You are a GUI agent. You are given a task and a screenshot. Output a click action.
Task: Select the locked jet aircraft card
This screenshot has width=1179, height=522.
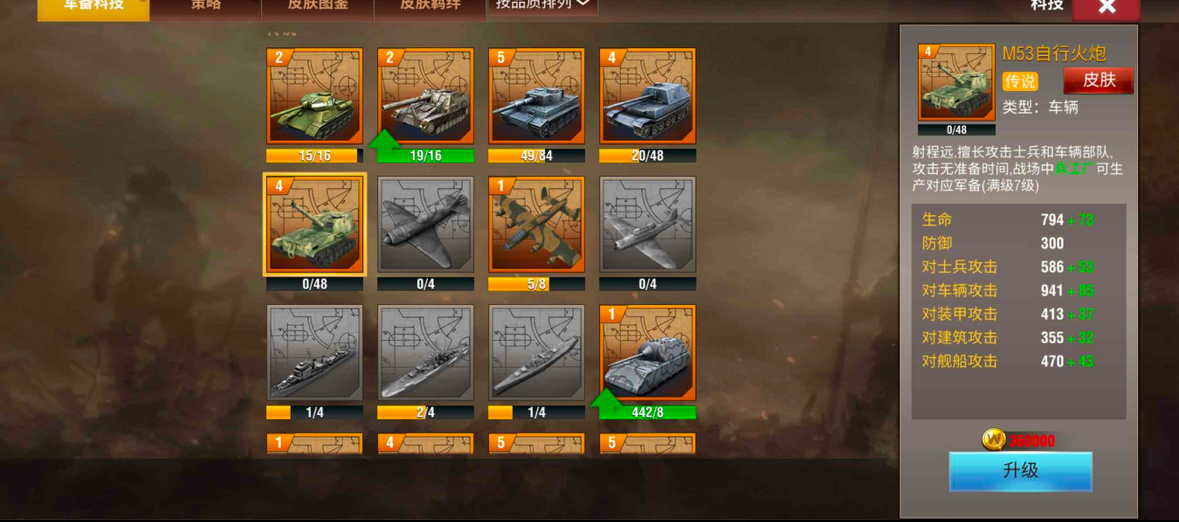[647, 224]
